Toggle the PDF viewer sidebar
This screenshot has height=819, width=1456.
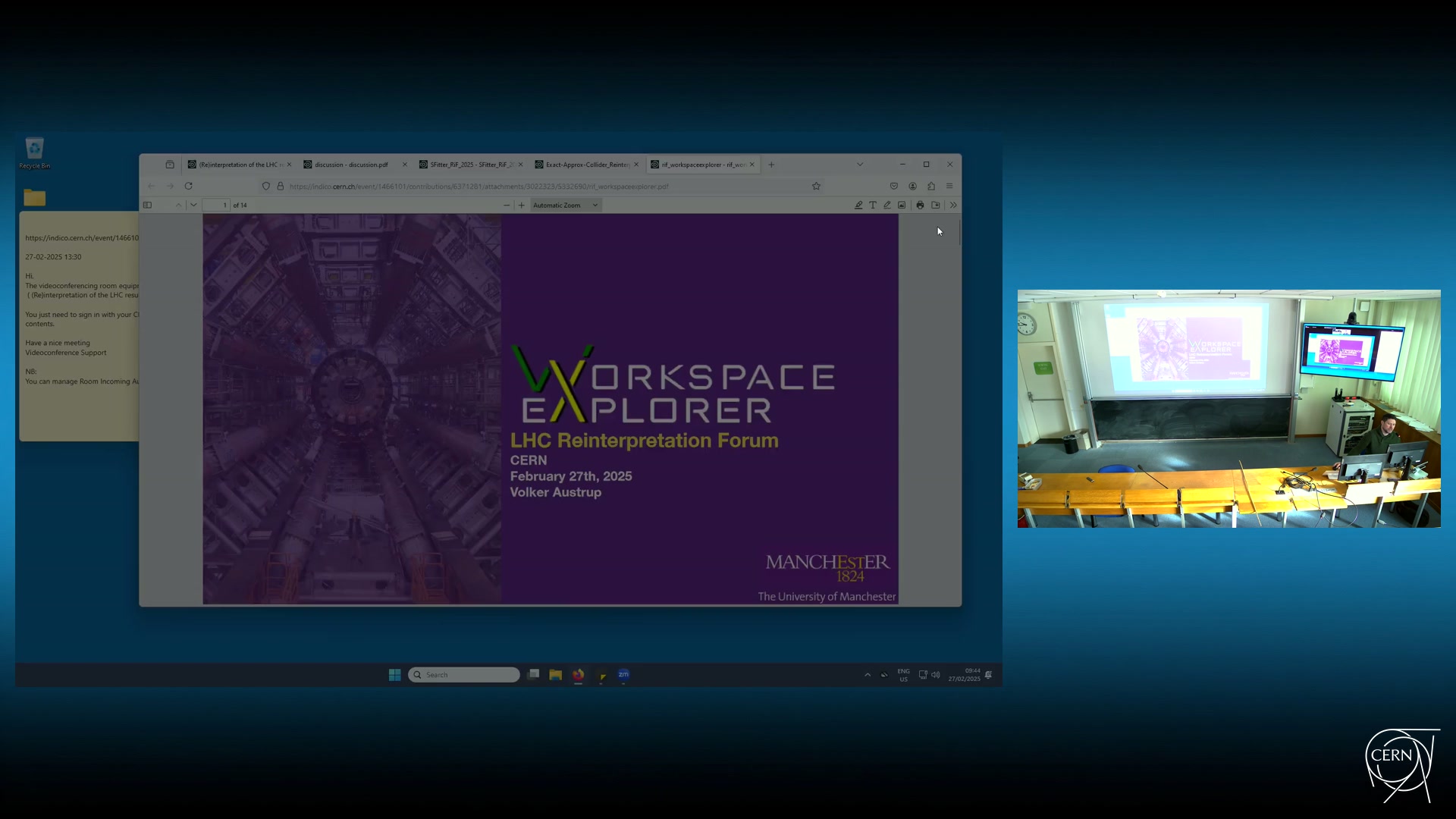pyautogui.click(x=148, y=205)
